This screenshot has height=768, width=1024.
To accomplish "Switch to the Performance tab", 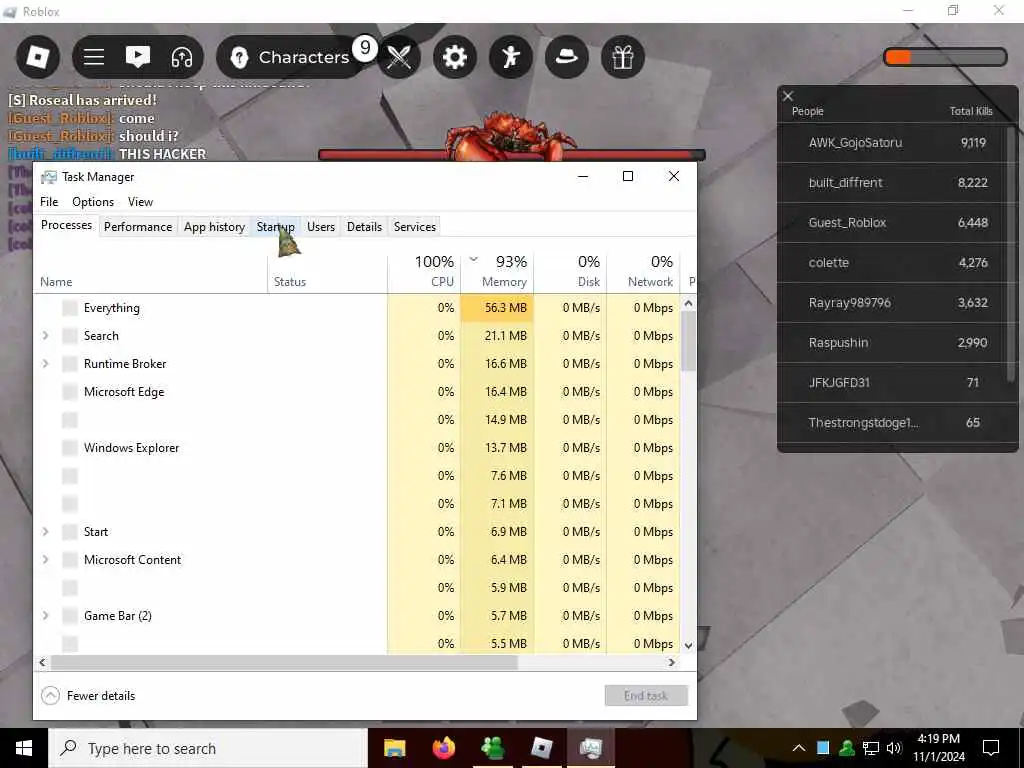I will pyautogui.click(x=138, y=227).
